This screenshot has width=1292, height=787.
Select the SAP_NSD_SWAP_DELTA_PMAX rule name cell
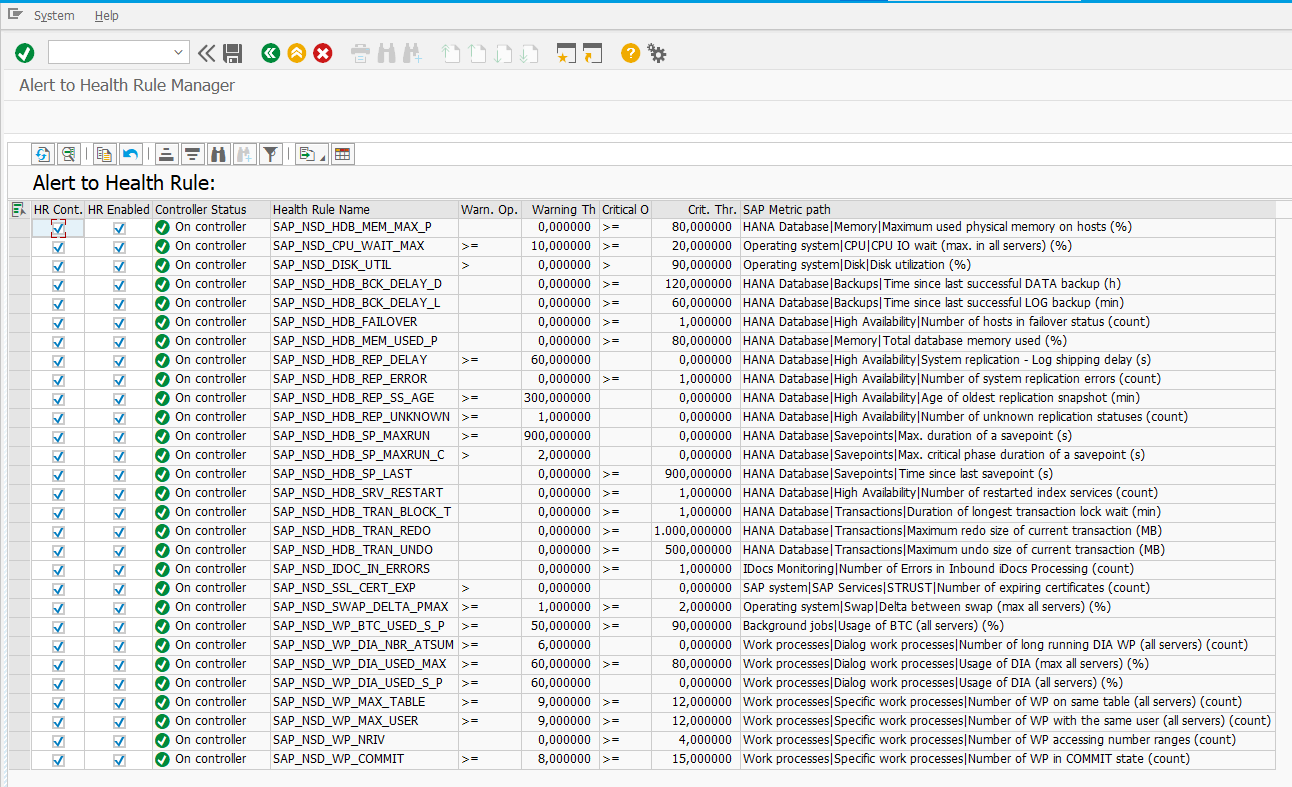365,608
